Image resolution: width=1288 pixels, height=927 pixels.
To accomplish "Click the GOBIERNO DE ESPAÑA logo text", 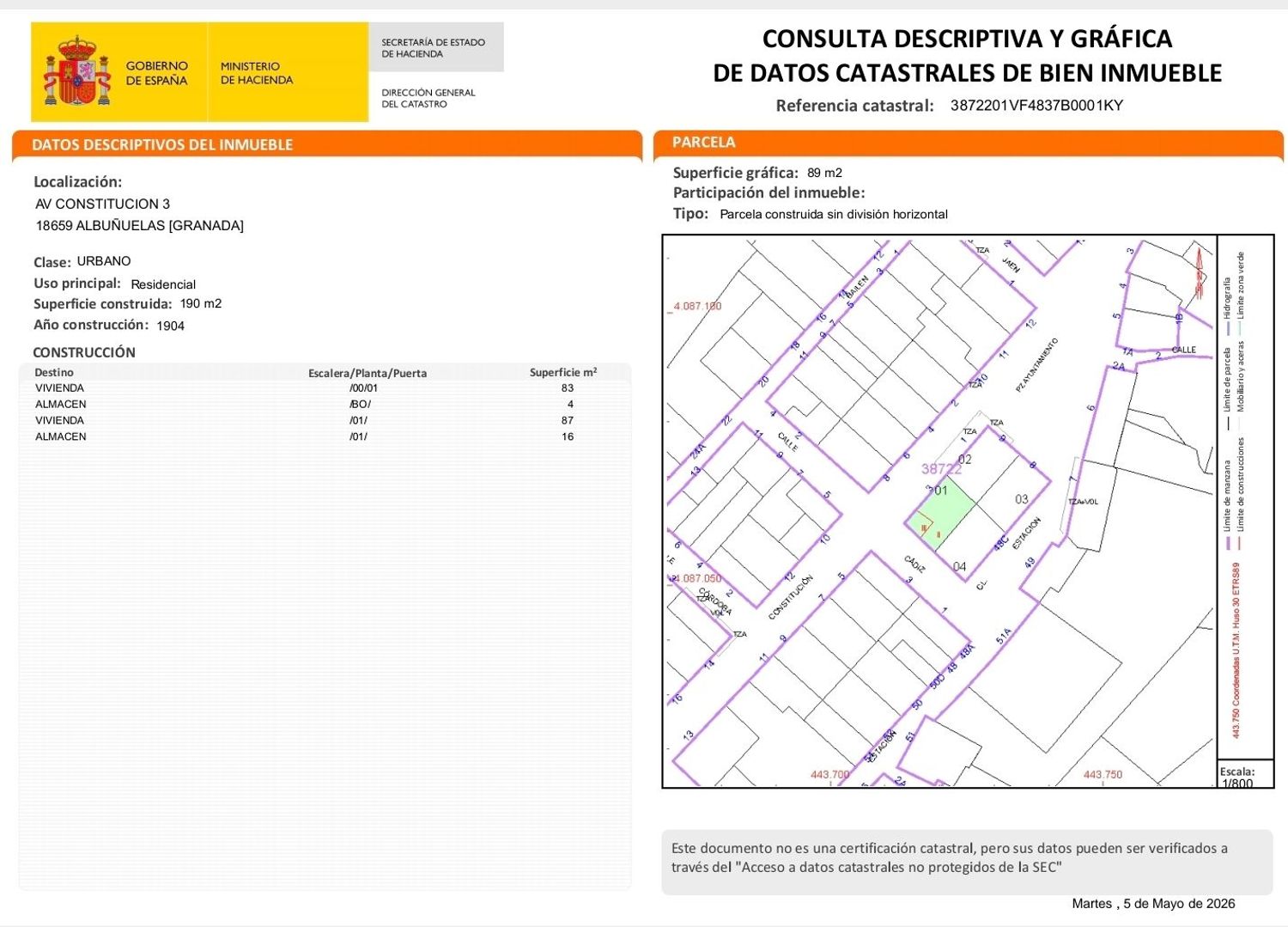I will (x=156, y=73).
